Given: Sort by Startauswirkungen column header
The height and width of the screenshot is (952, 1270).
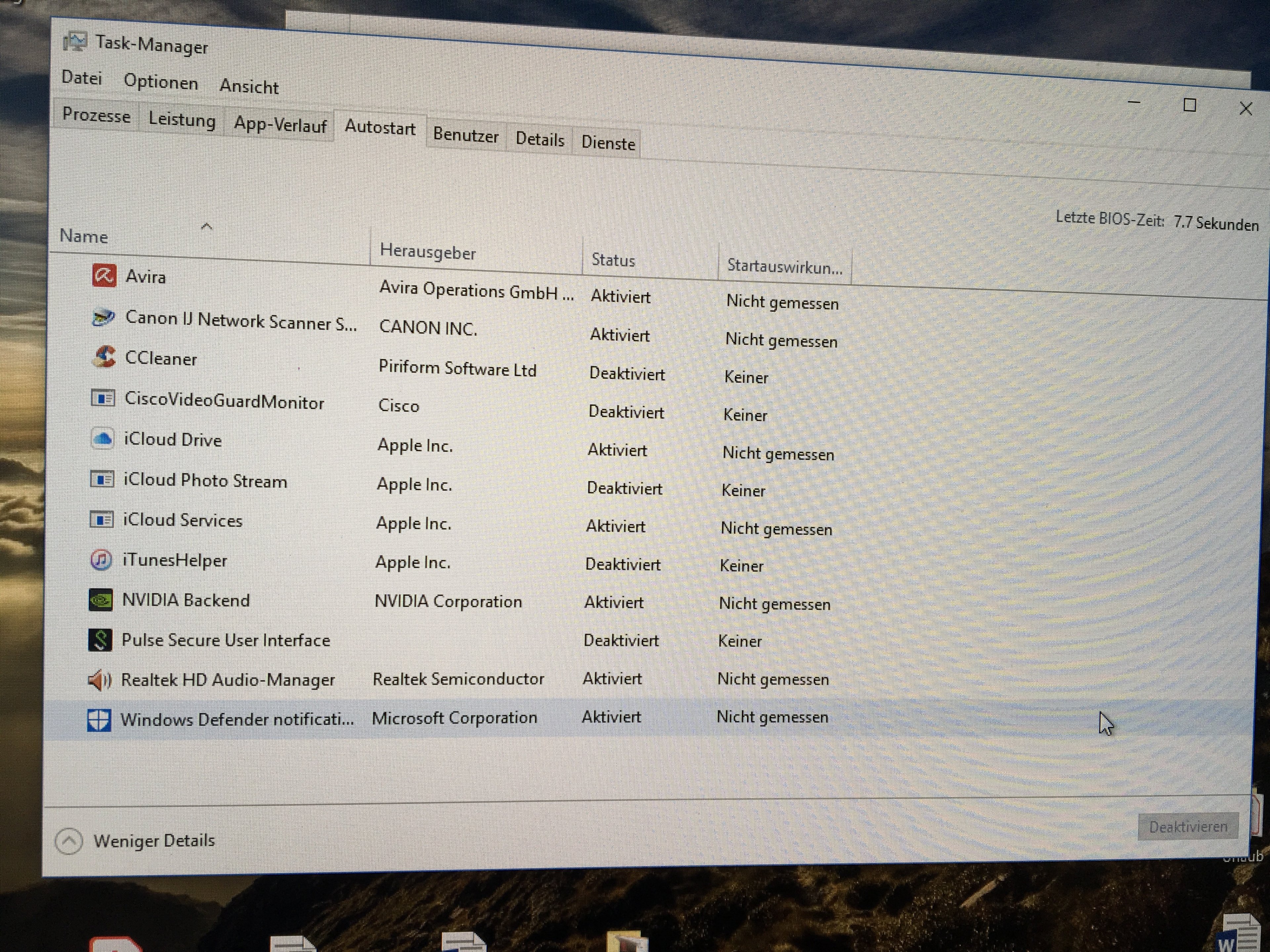Looking at the screenshot, I should (784, 267).
